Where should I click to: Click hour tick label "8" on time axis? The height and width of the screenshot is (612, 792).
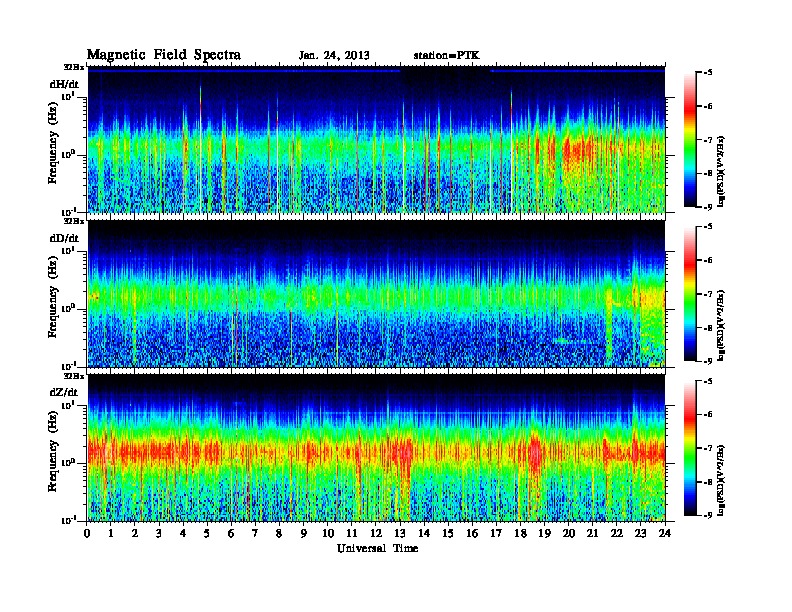coord(279,533)
